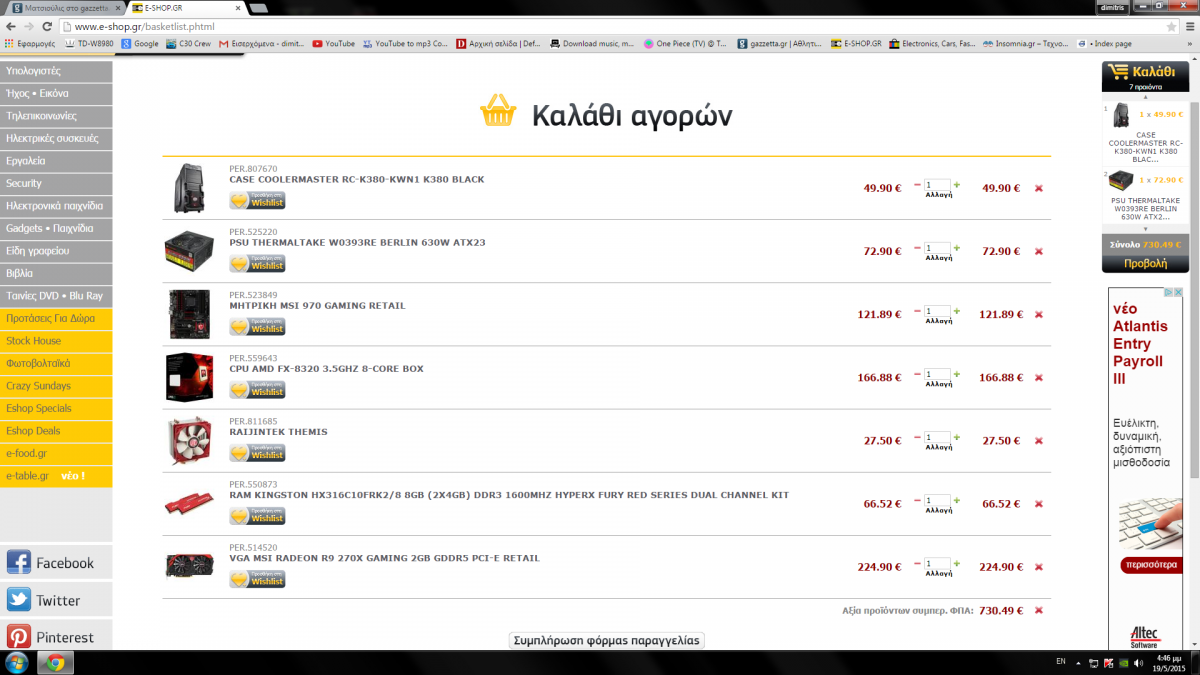
Task: Open the Υπολογιστές category
Action: [56, 71]
